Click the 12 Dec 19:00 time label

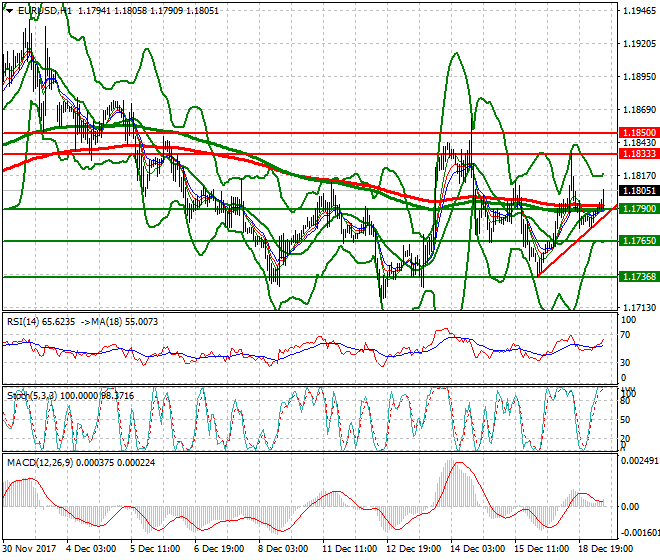pos(413,549)
